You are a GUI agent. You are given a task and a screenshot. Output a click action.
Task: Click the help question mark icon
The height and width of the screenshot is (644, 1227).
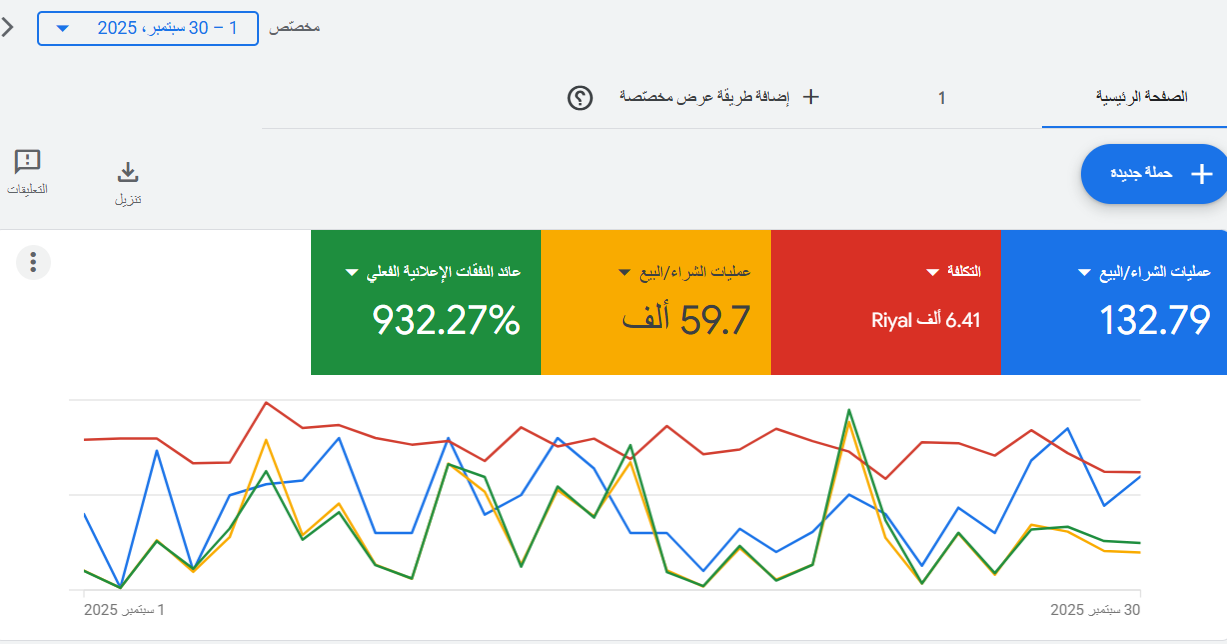point(580,98)
